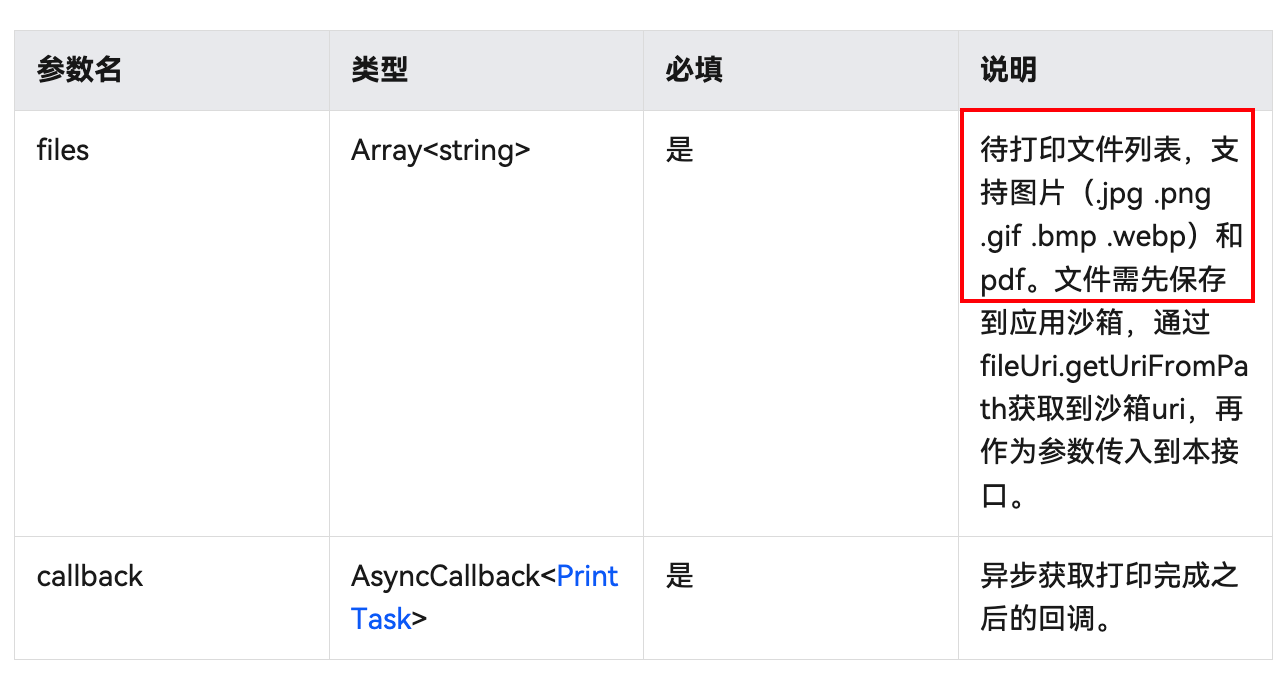
Task: Click the 类型 column header
Action: click(380, 70)
